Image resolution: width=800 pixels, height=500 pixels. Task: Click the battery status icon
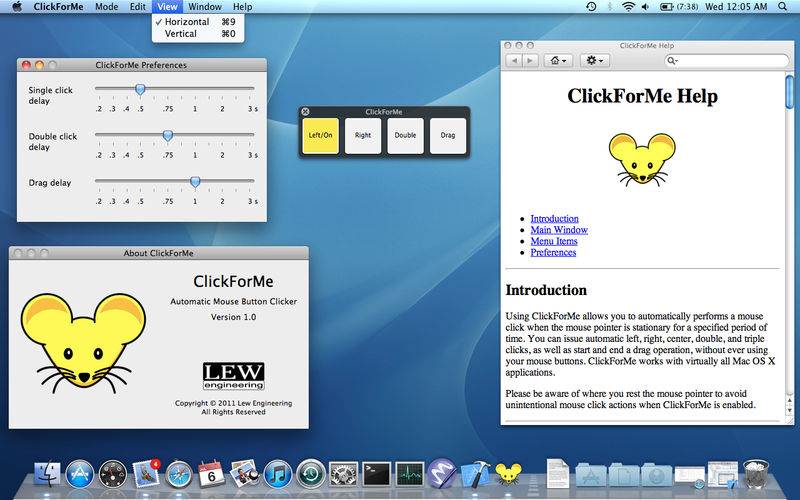(x=667, y=7)
